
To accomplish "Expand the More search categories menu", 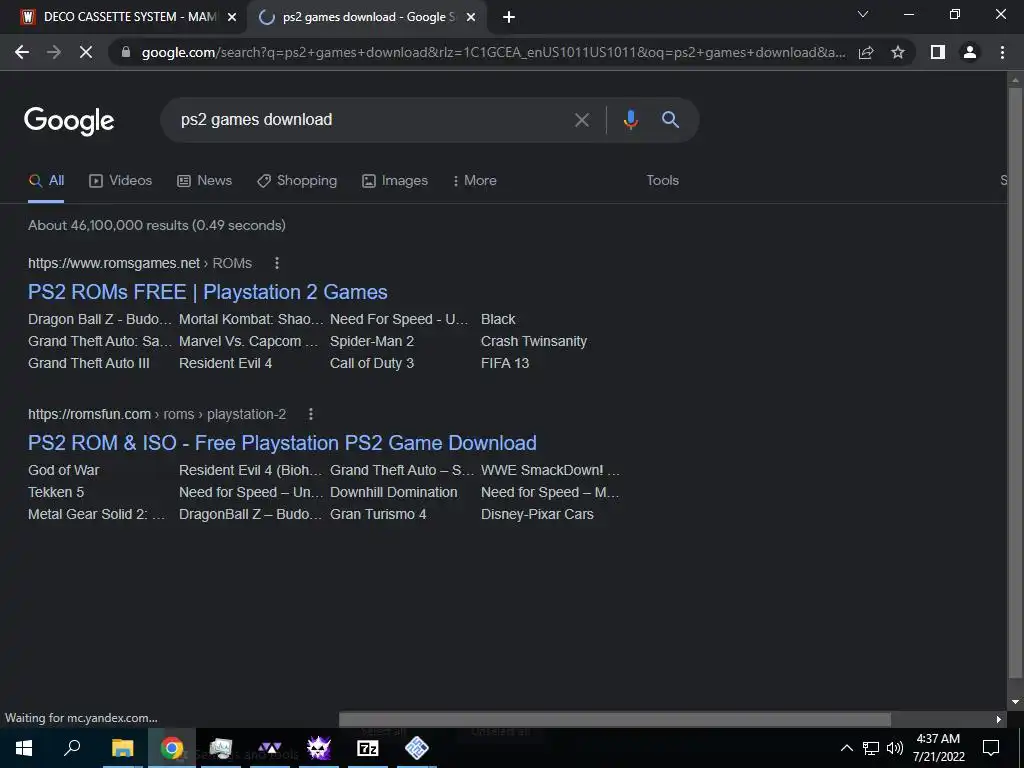I will pos(475,181).
